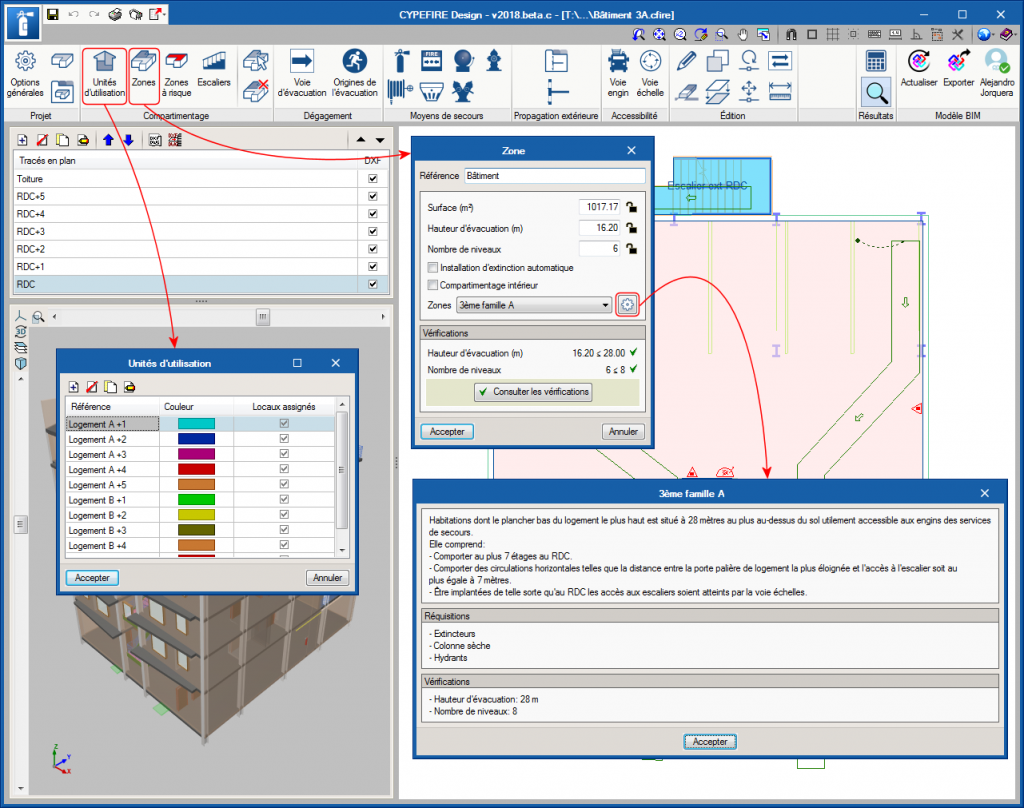Click the Référence field containing Bâtiment

point(554,175)
